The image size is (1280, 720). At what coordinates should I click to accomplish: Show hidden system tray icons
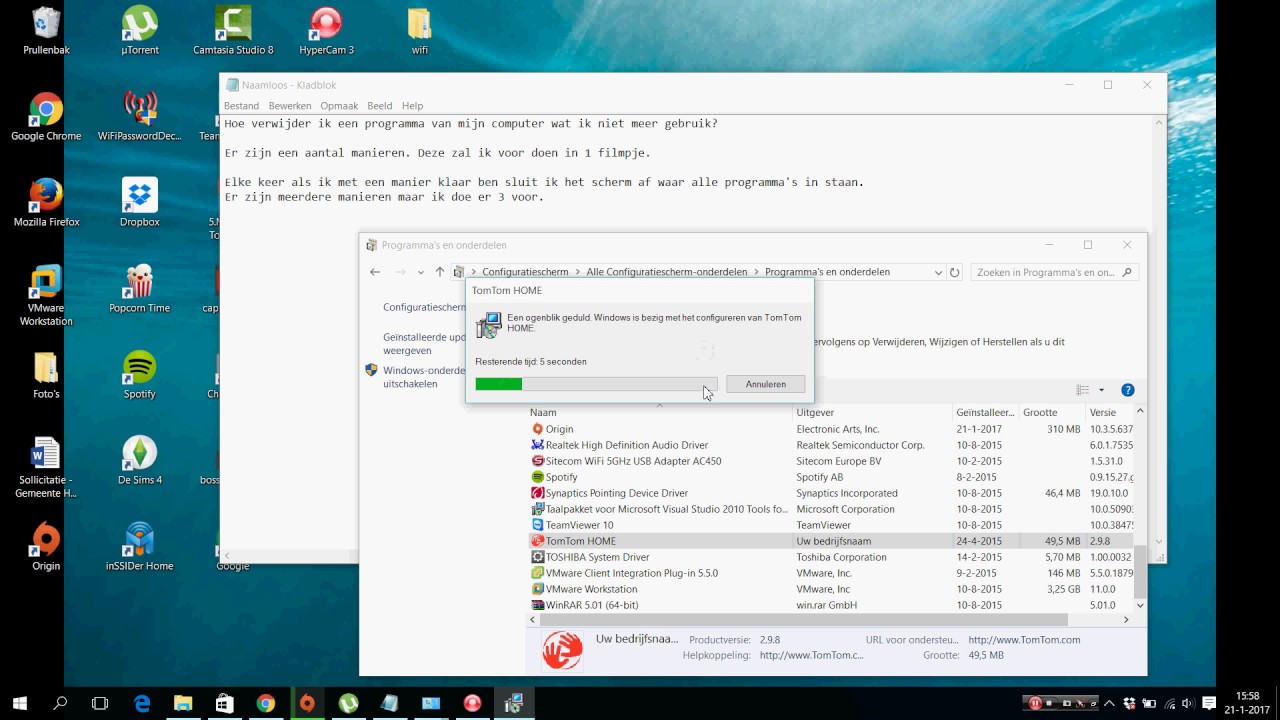point(1109,704)
